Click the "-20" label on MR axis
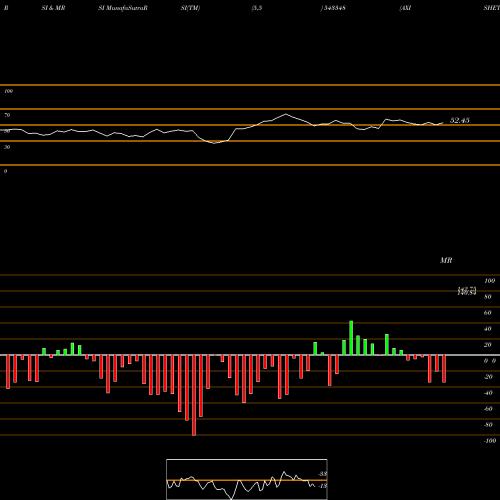 pyautogui.click(x=488, y=377)
